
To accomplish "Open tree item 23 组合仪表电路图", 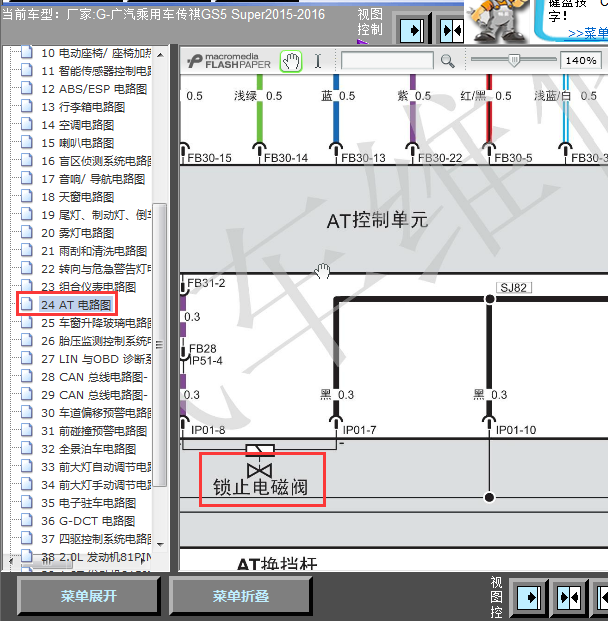I will pyautogui.click(x=88, y=287).
